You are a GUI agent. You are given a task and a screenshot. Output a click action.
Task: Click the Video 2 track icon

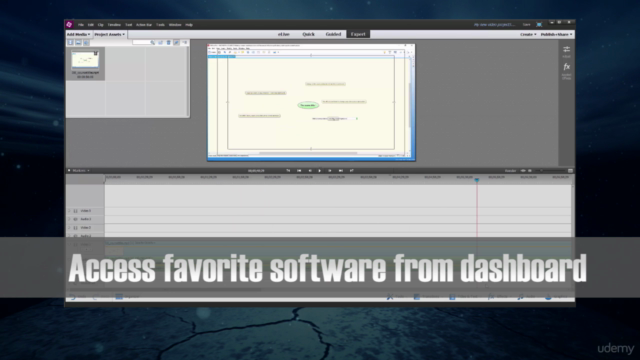[x=76, y=228]
